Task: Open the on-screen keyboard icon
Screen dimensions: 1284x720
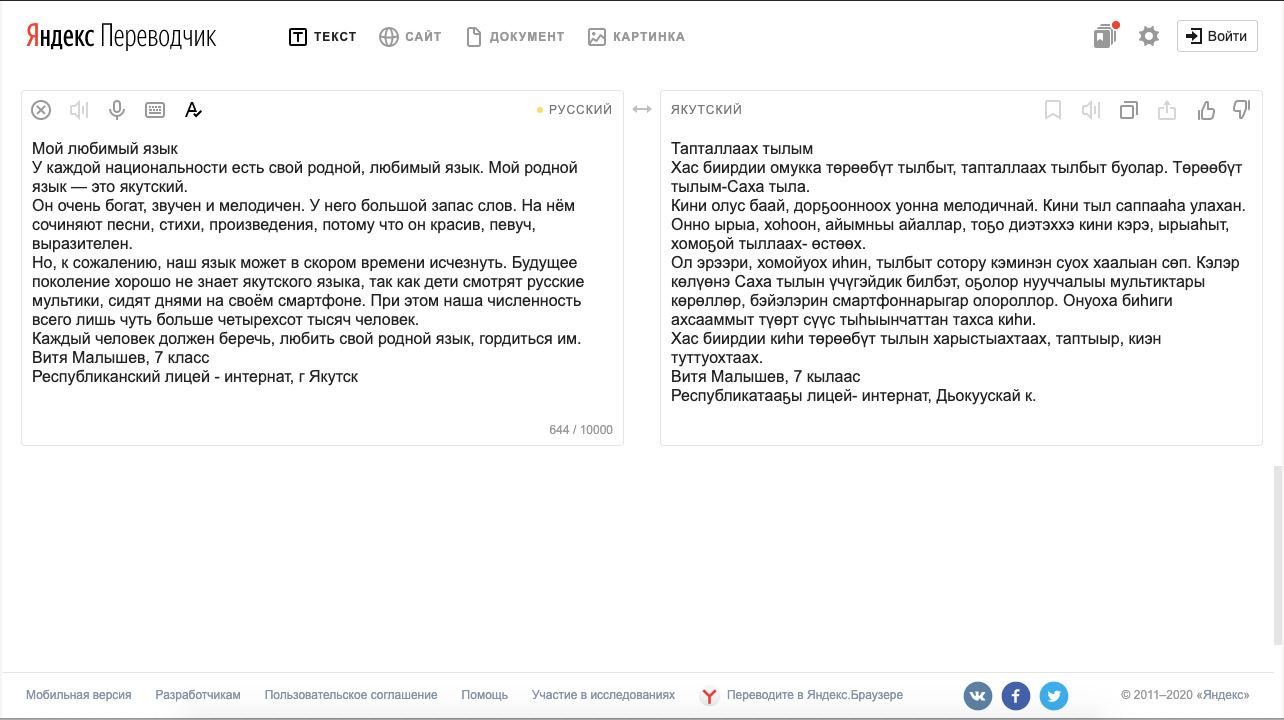Action: pos(155,110)
